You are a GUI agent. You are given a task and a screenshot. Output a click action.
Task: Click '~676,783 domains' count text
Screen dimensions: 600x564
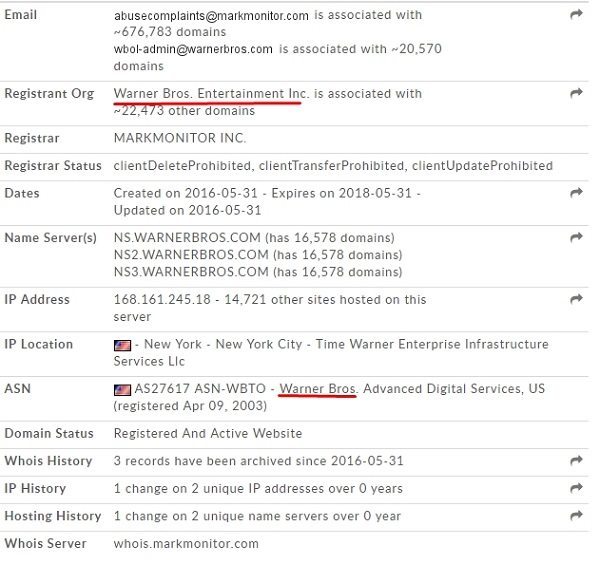170,32
